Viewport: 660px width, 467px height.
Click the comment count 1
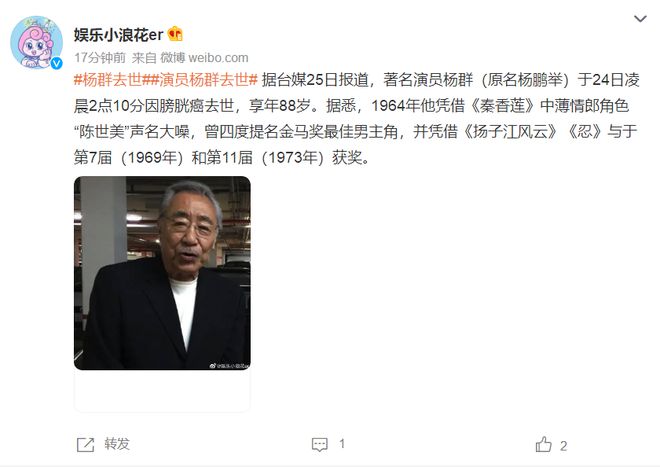pyautogui.click(x=342, y=444)
